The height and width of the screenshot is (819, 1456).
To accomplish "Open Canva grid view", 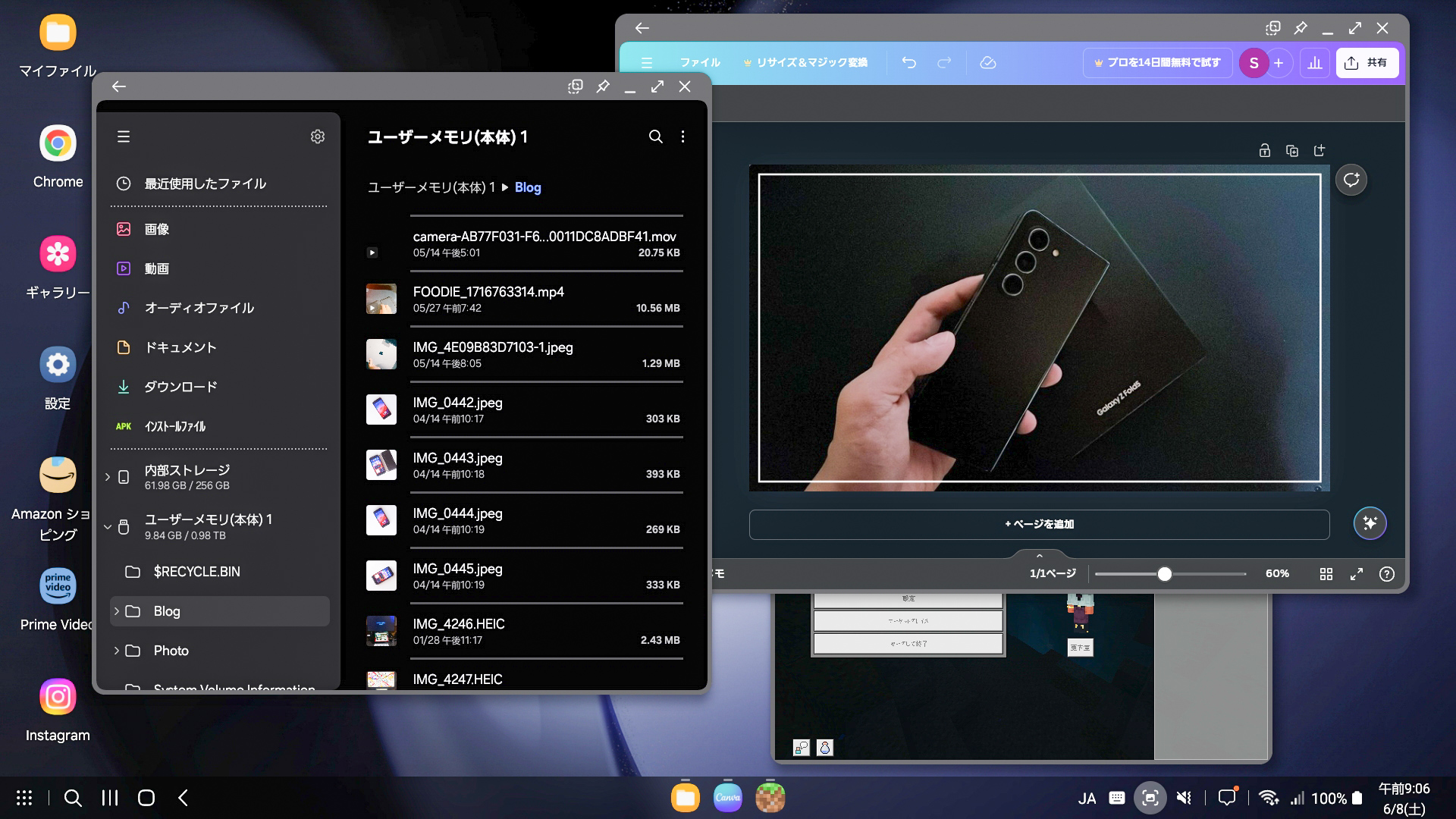I will [1326, 574].
